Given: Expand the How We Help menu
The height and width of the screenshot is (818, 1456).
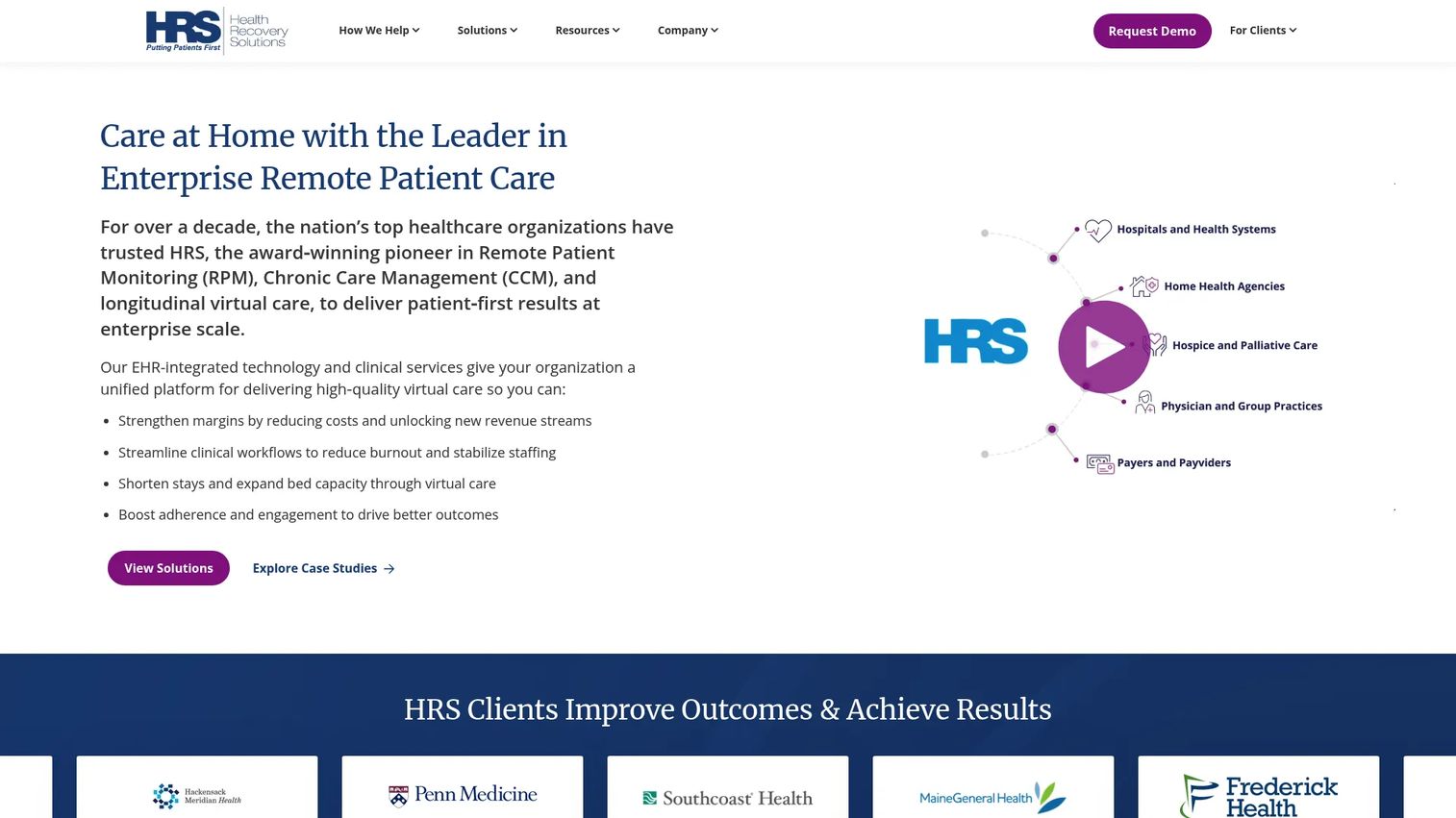Looking at the screenshot, I should [x=379, y=31].
